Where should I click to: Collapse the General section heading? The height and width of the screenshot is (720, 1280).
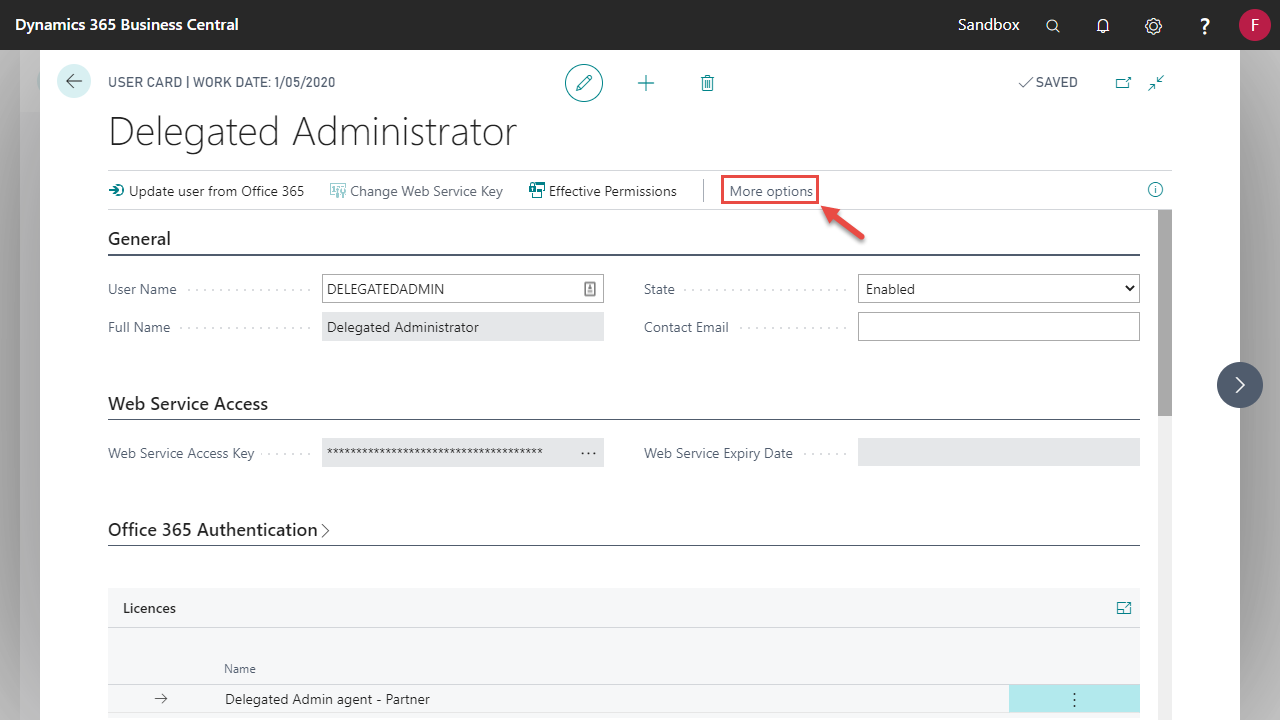(x=139, y=239)
